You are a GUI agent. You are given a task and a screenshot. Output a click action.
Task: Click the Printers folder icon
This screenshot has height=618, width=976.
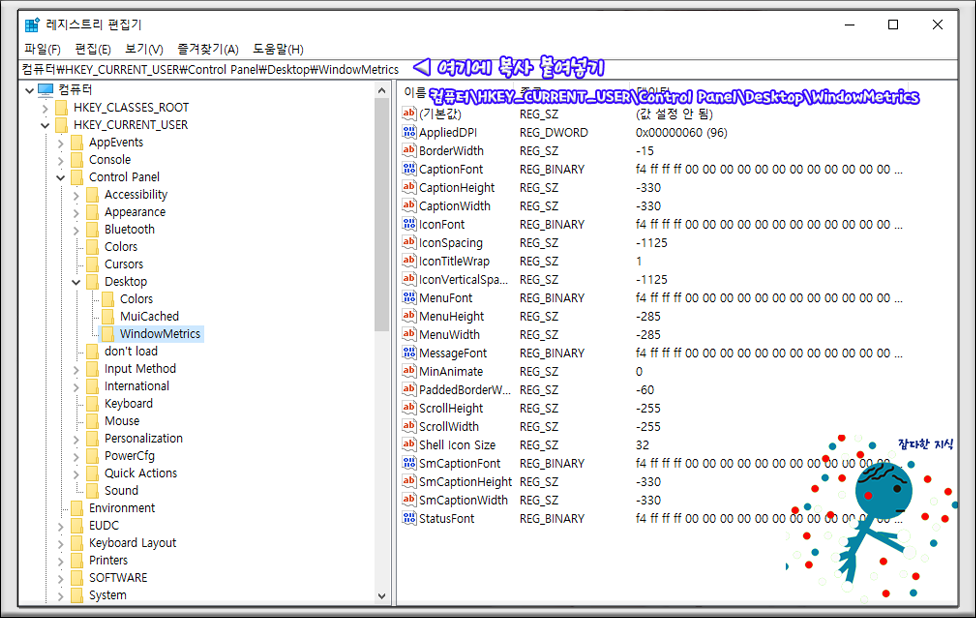click(77, 561)
